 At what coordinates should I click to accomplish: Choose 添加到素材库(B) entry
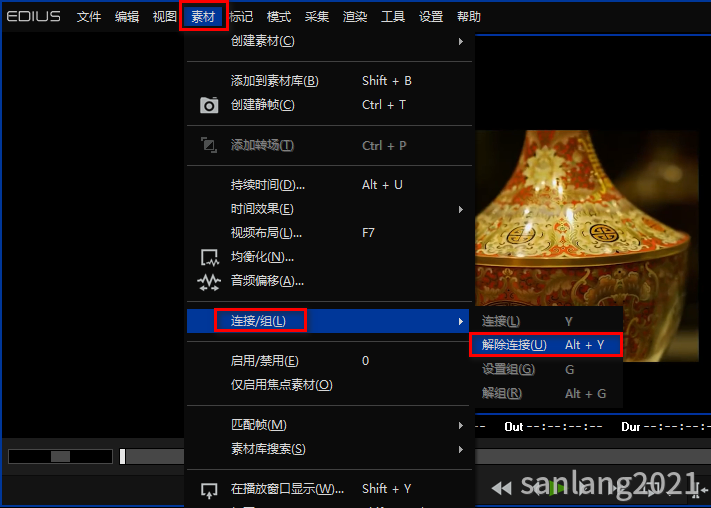330,81
